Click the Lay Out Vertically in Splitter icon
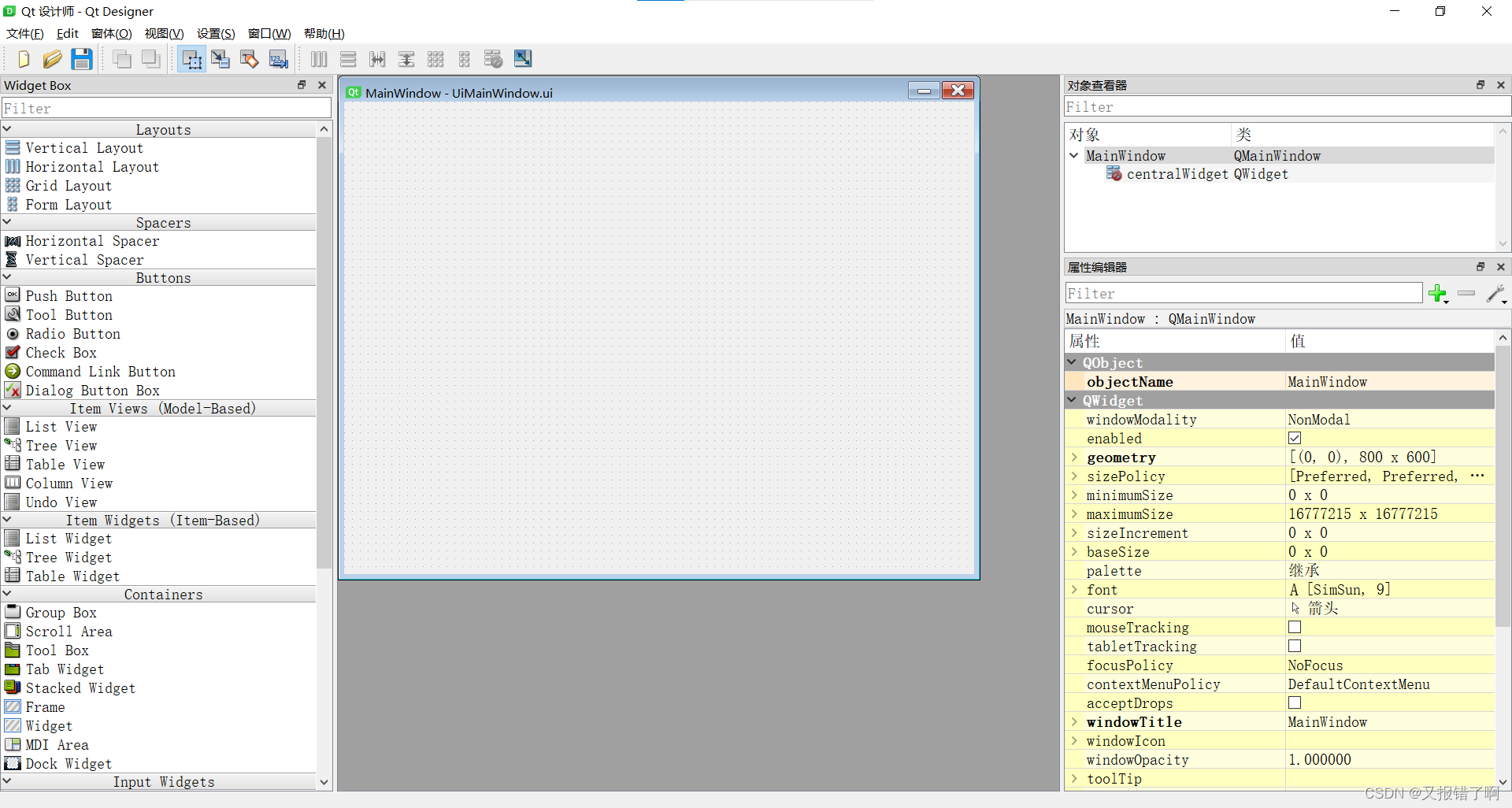This screenshot has height=808, width=1512. coord(406,59)
